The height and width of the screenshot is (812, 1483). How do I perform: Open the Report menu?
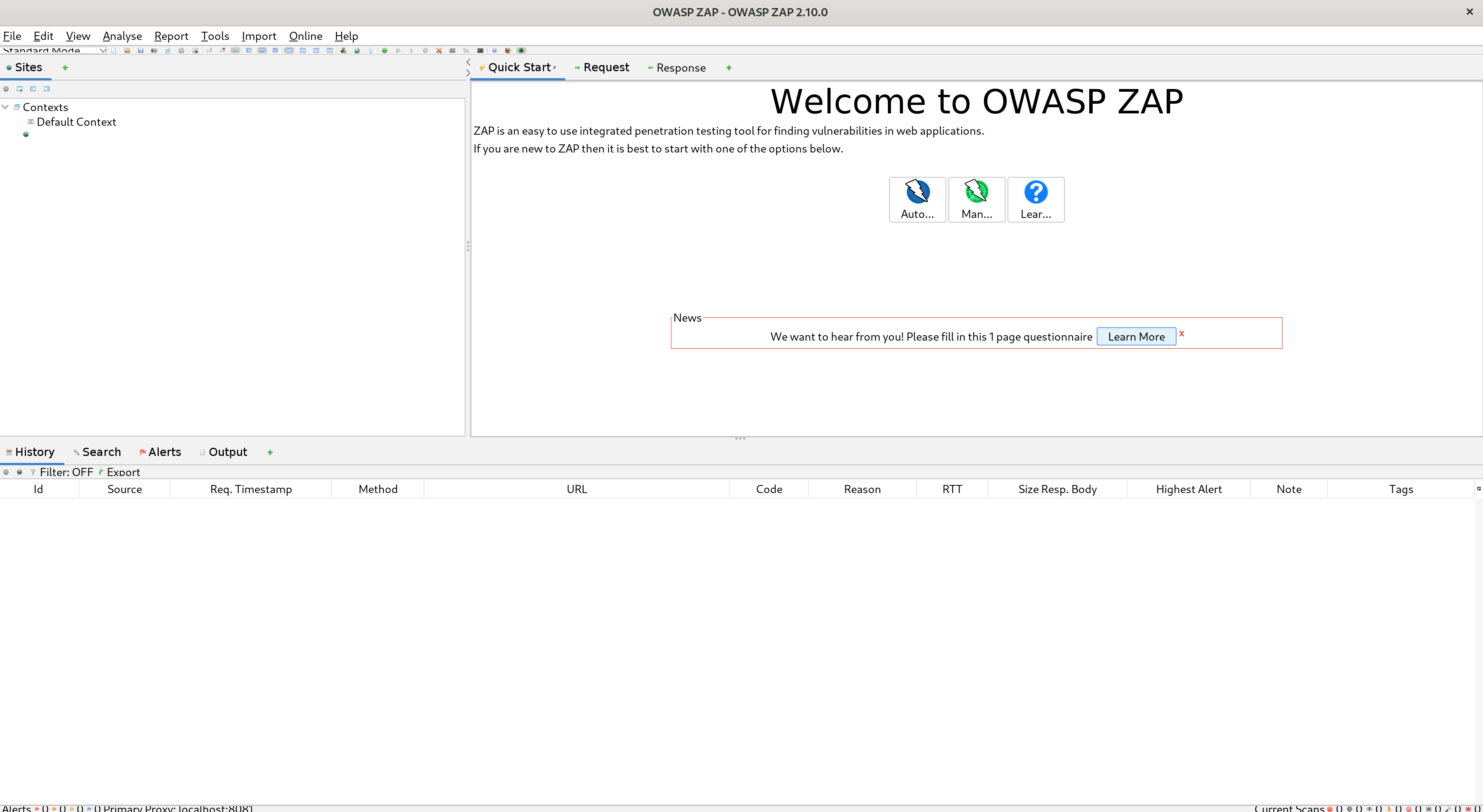pos(171,36)
